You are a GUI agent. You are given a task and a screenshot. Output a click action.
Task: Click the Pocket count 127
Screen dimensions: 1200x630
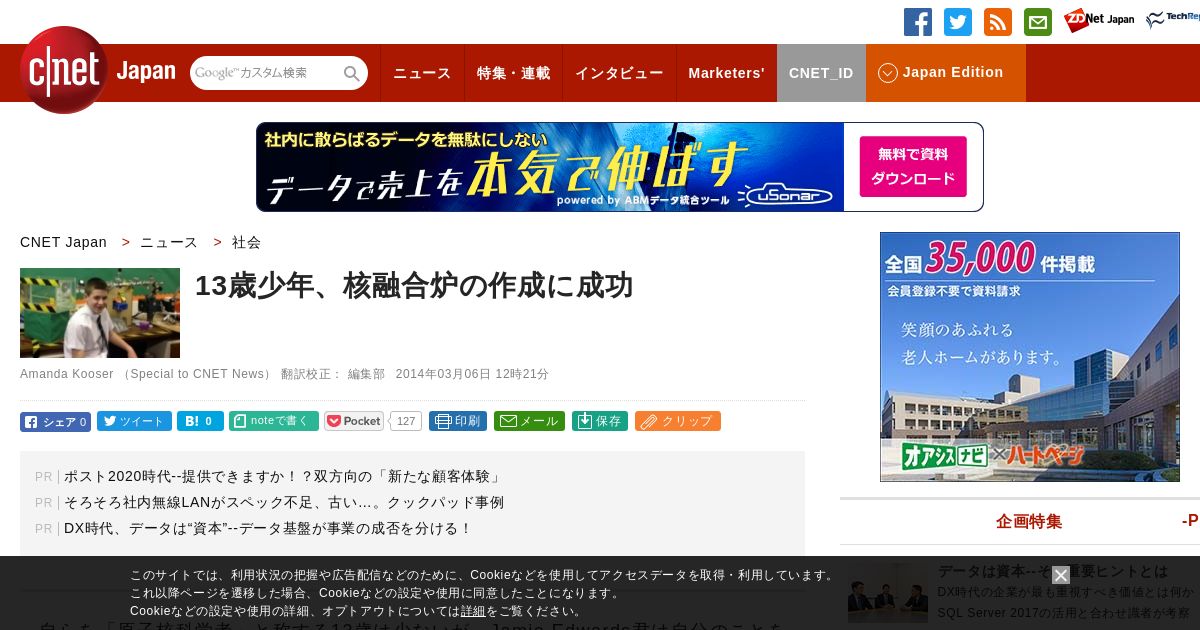point(405,421)
